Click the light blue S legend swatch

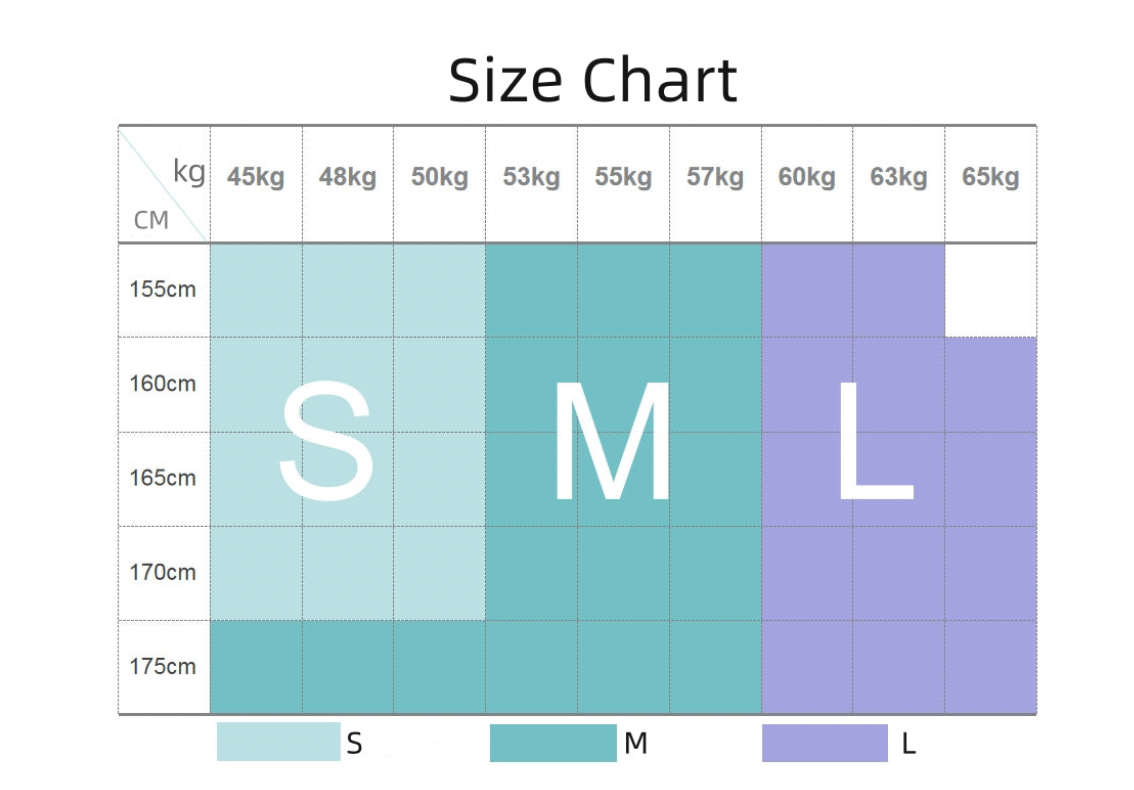(x=278, y=742)
